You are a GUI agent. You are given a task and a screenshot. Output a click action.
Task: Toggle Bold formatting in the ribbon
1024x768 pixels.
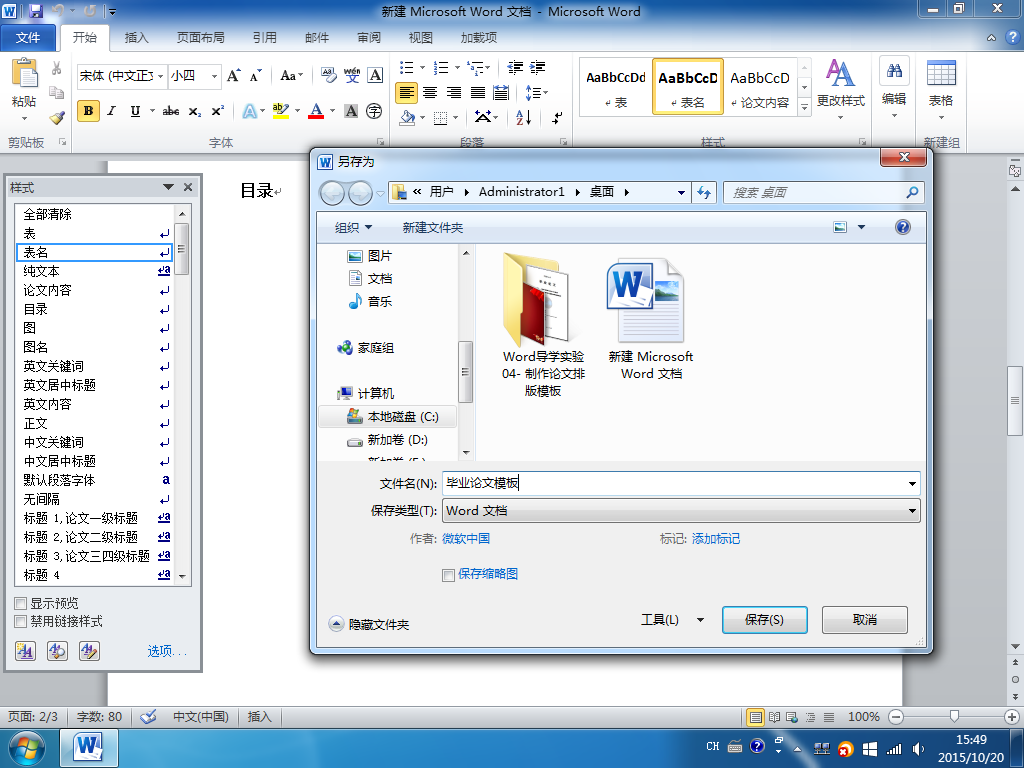(88, 111)
